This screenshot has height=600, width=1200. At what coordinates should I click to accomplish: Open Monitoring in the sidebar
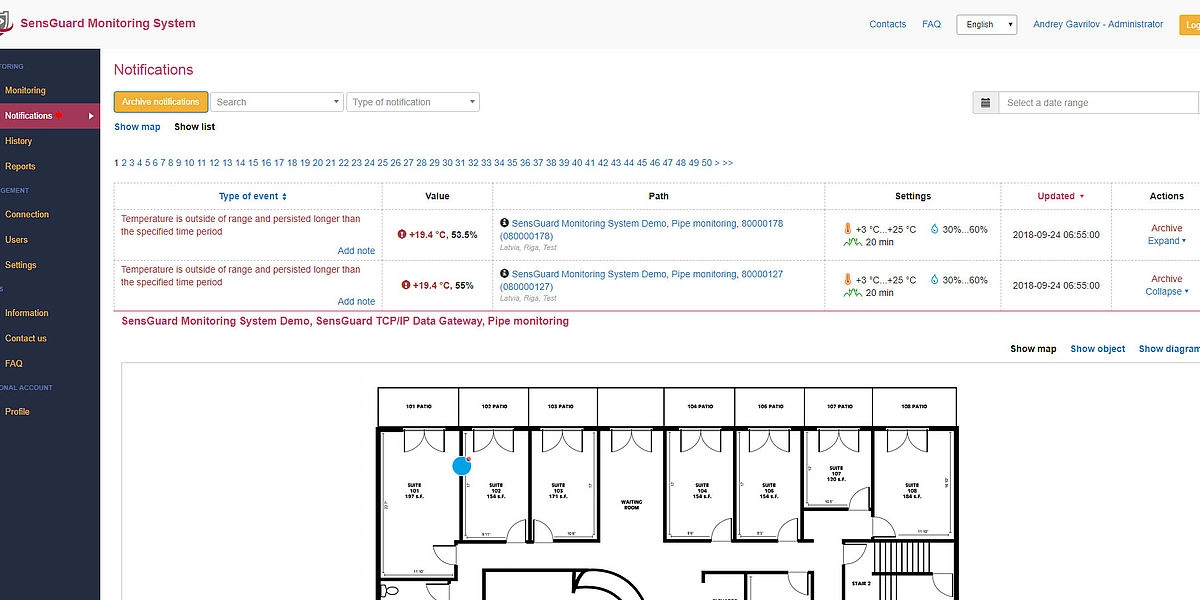tap(25, 91)
